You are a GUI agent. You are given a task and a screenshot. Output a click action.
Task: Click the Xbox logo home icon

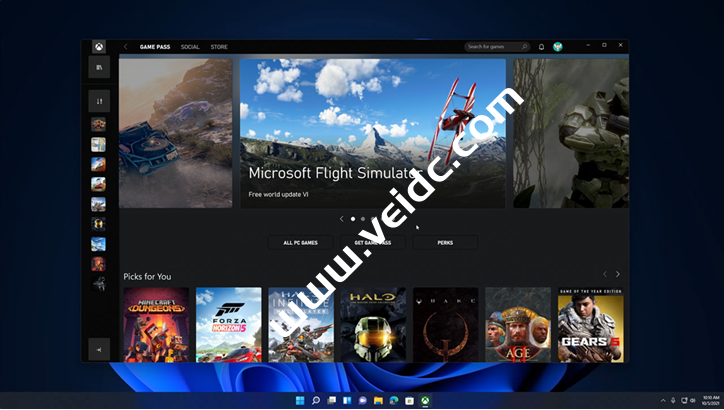[98, 47]
